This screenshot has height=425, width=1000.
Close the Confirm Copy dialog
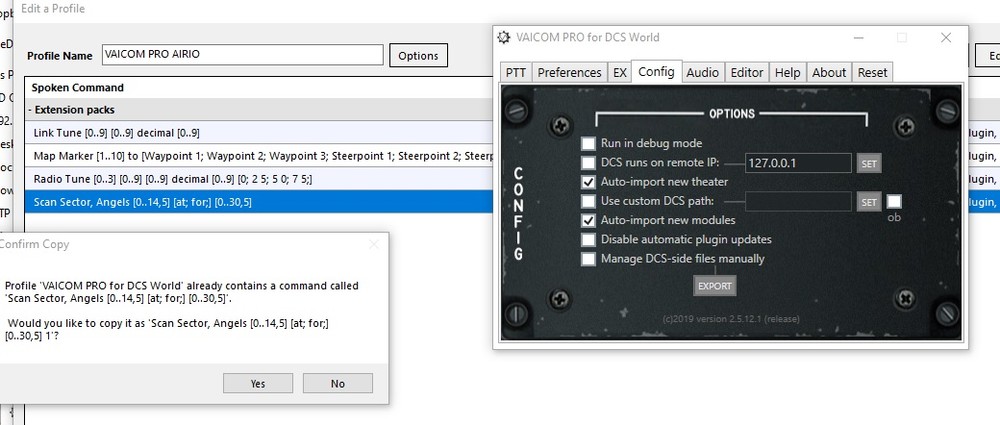click(x=374, y=244)
